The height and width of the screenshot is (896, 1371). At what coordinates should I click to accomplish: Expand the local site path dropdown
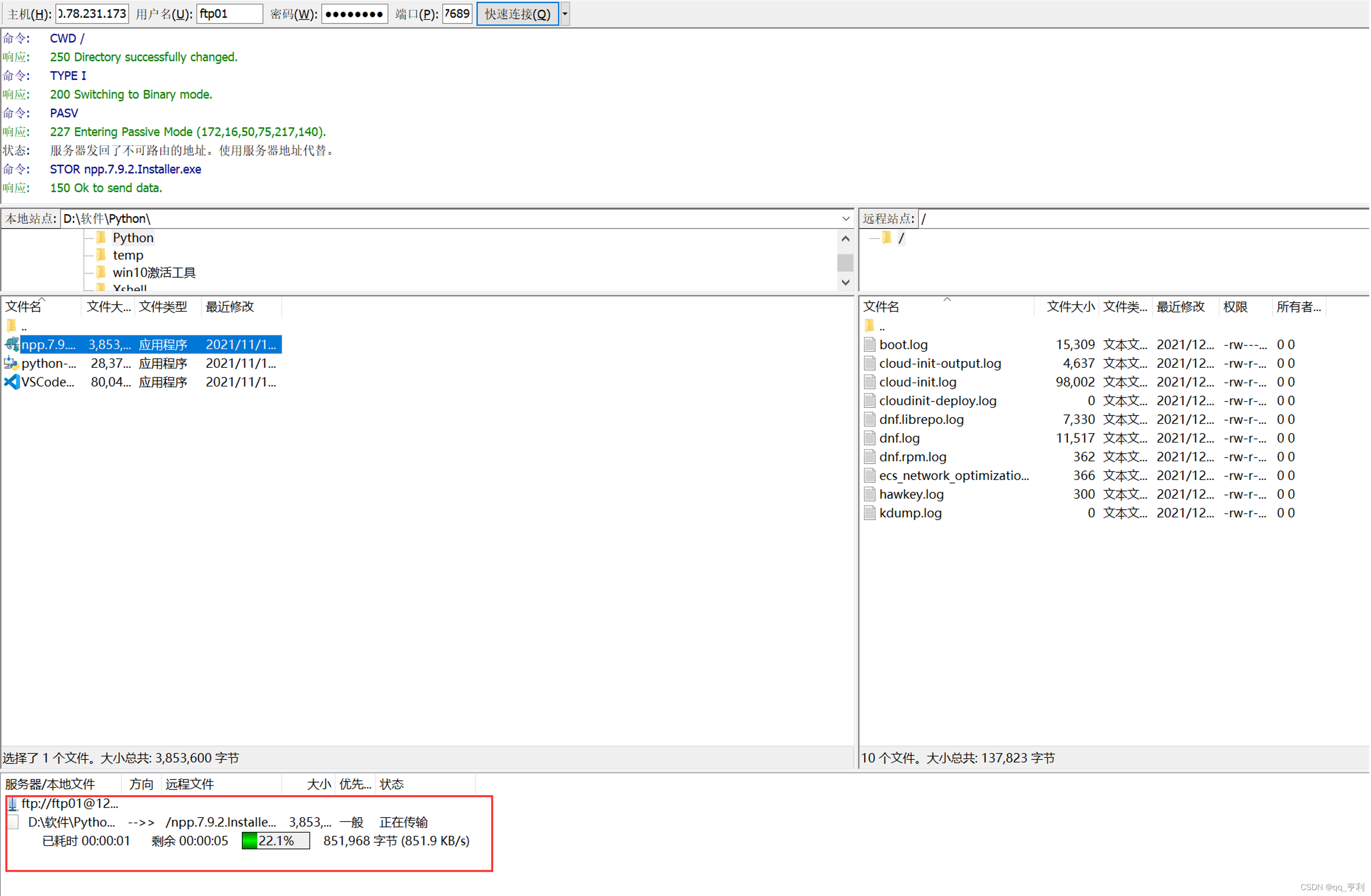coord(846,219)
